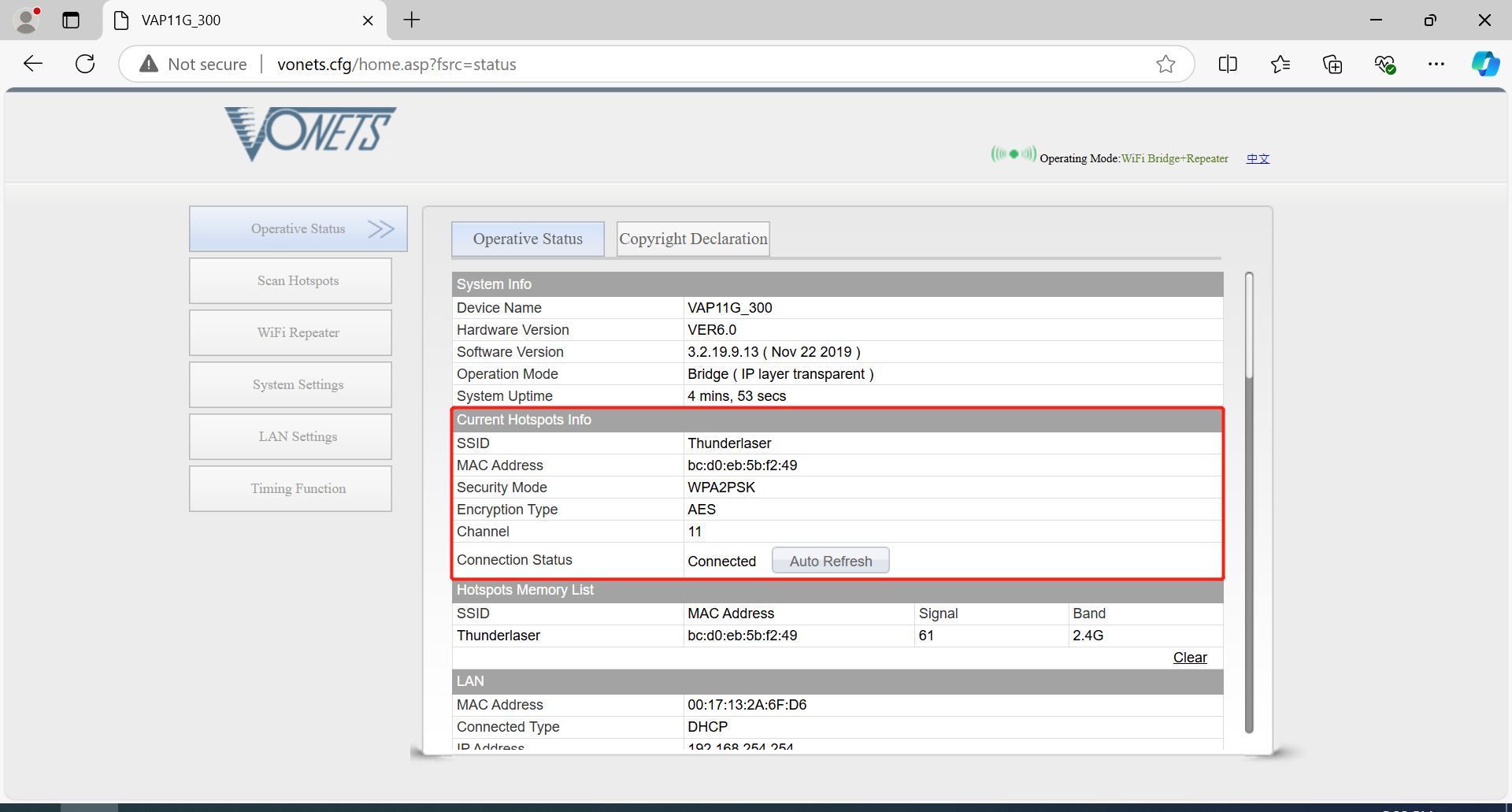
Task: Open the tab actions menu icon
Action: [x=71, y=20]
